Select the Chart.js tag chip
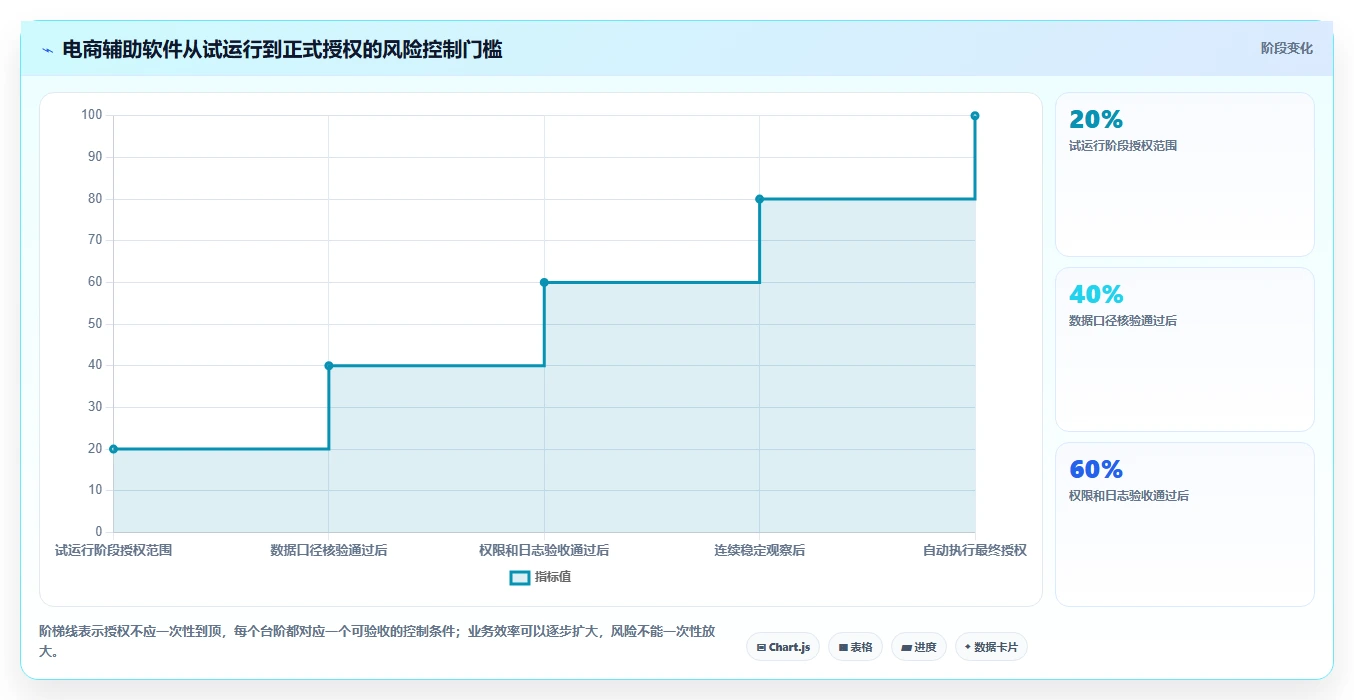Screen dimensions: 1354x700 783,647
